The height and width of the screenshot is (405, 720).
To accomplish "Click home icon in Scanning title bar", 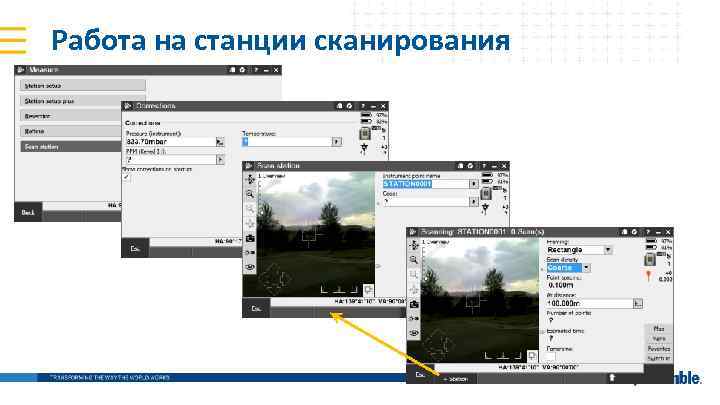I will [x=624, y=232].
